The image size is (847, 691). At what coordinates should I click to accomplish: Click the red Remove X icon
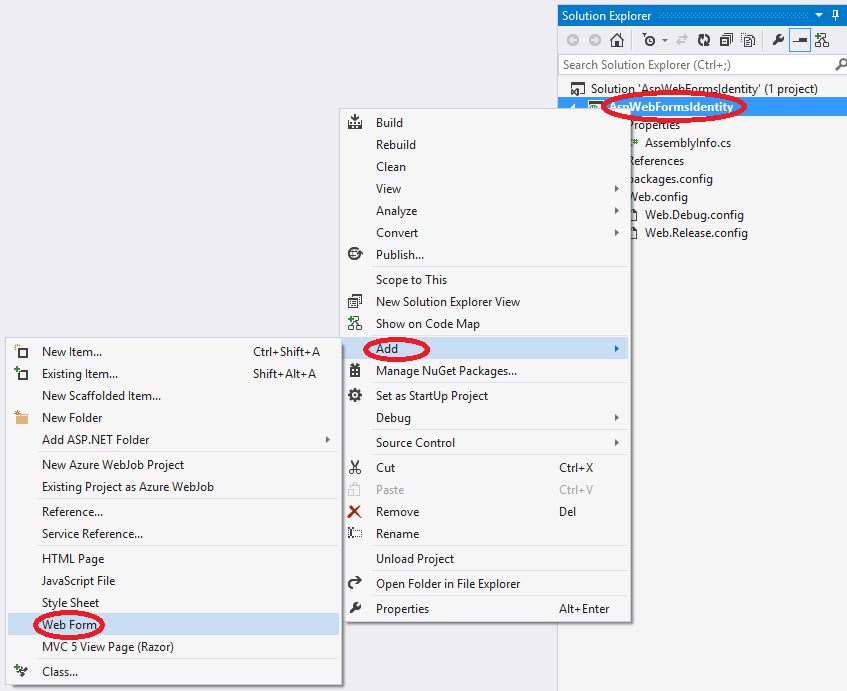coord(355,511)
